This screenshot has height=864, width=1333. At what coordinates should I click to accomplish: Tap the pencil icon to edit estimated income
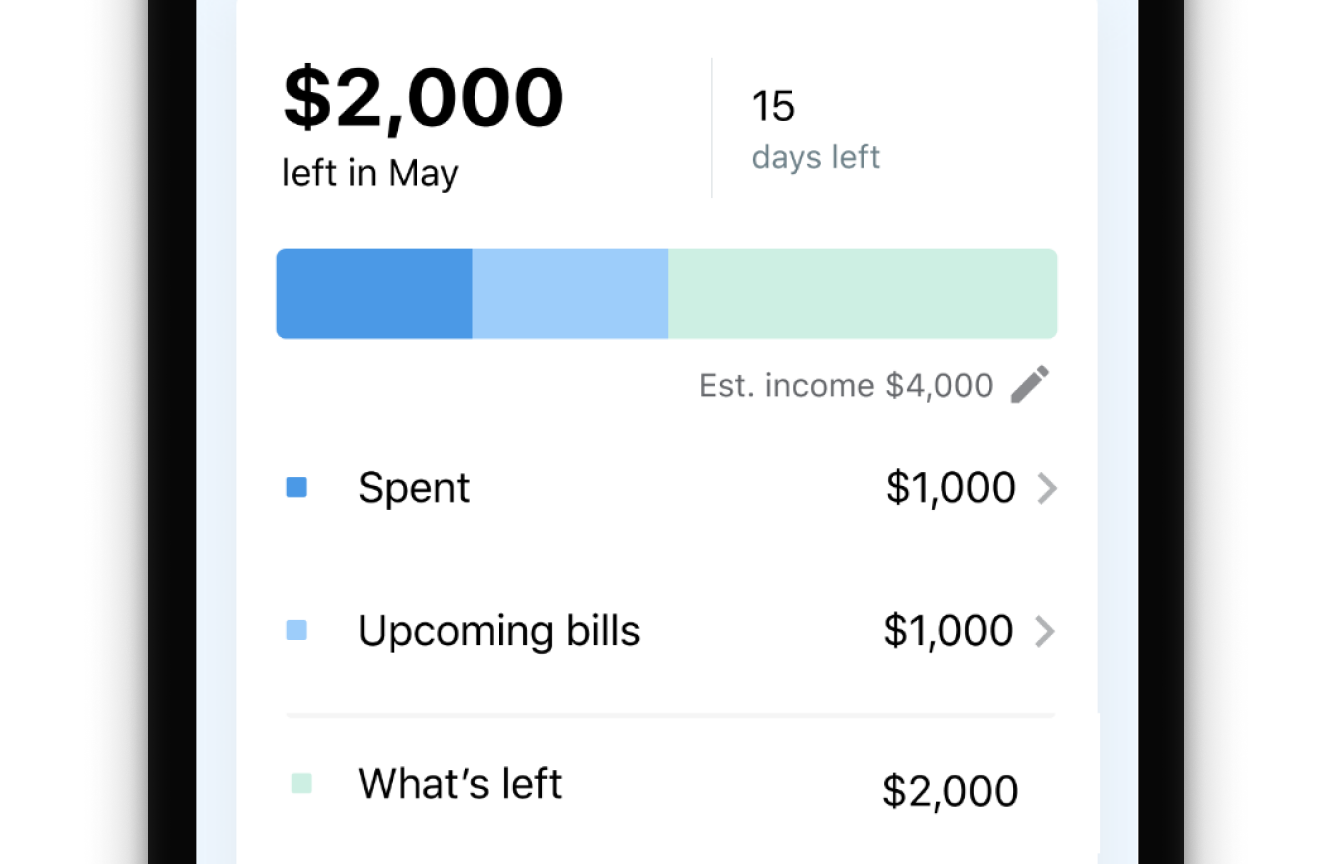click(1030, 384)
